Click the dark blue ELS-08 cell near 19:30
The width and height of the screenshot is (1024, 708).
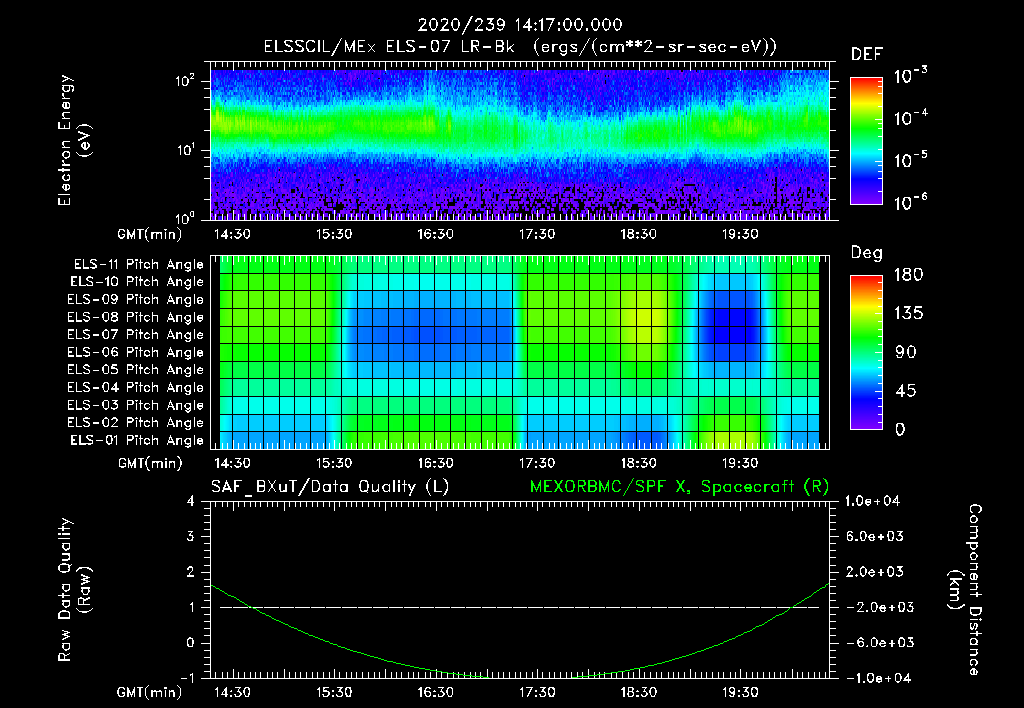coord(738,317)
